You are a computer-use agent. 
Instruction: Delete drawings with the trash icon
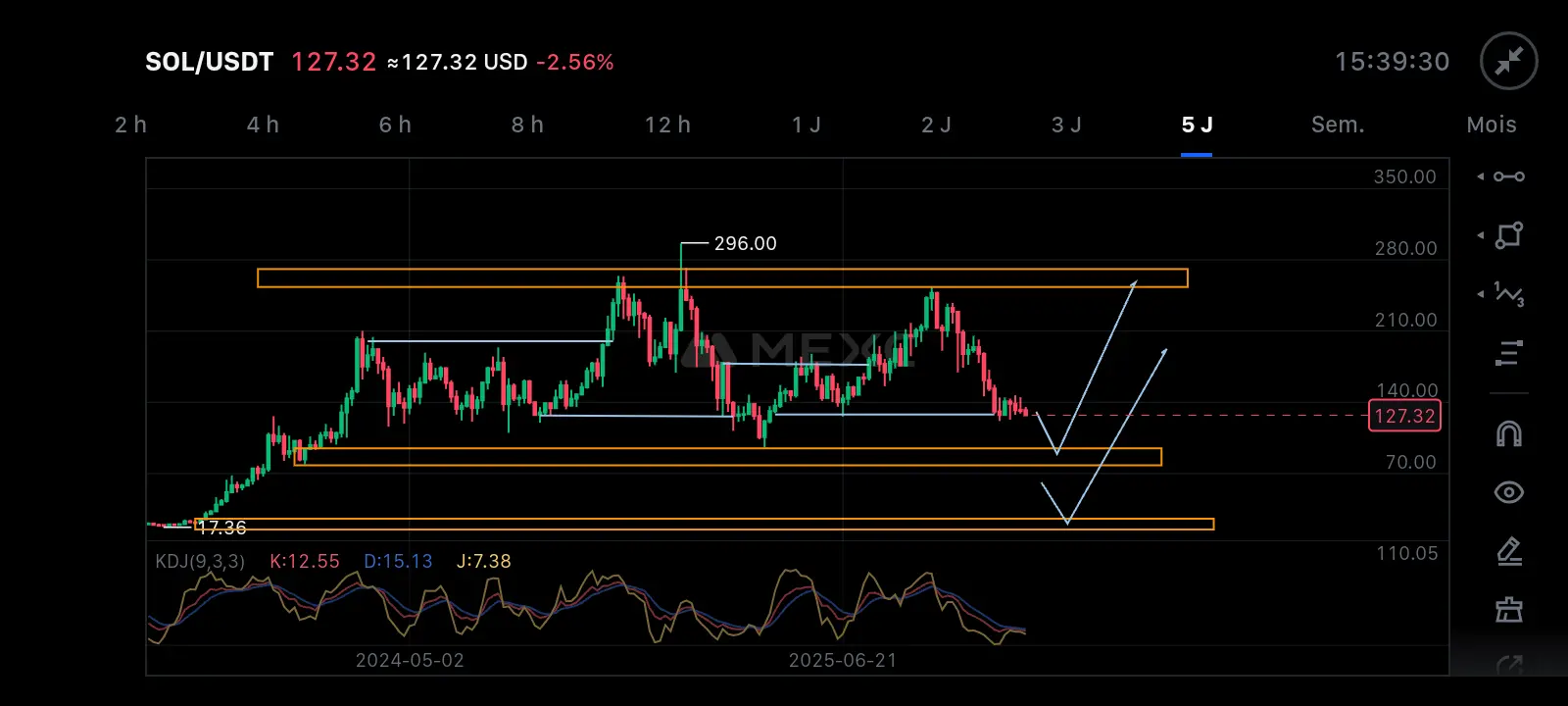[1509, 610]
